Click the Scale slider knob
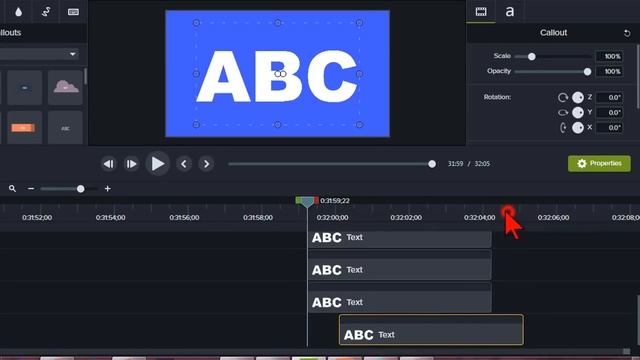Screen dimensions: 640x360 531,57
